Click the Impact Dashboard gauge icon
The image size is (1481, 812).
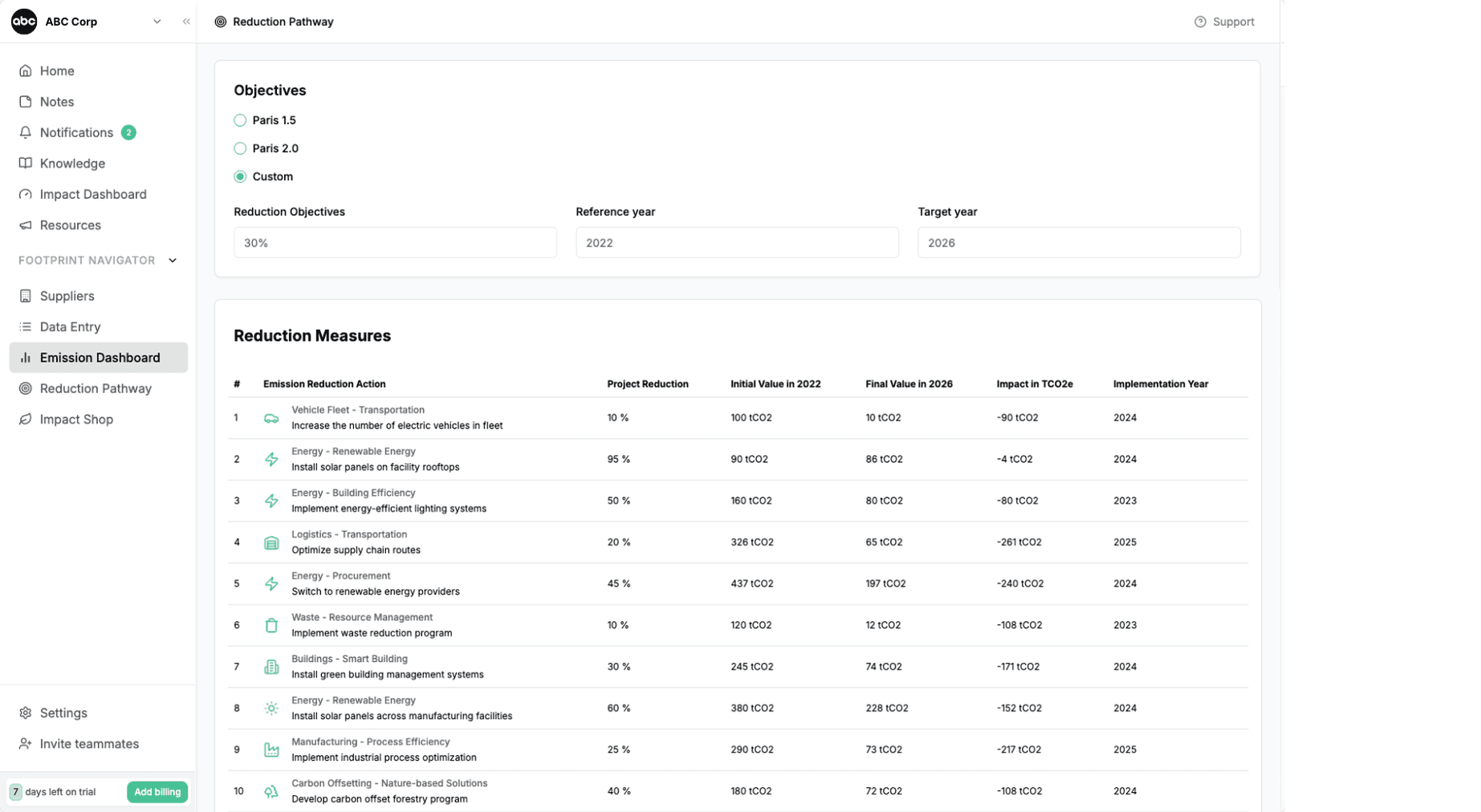tap(26, 194)
